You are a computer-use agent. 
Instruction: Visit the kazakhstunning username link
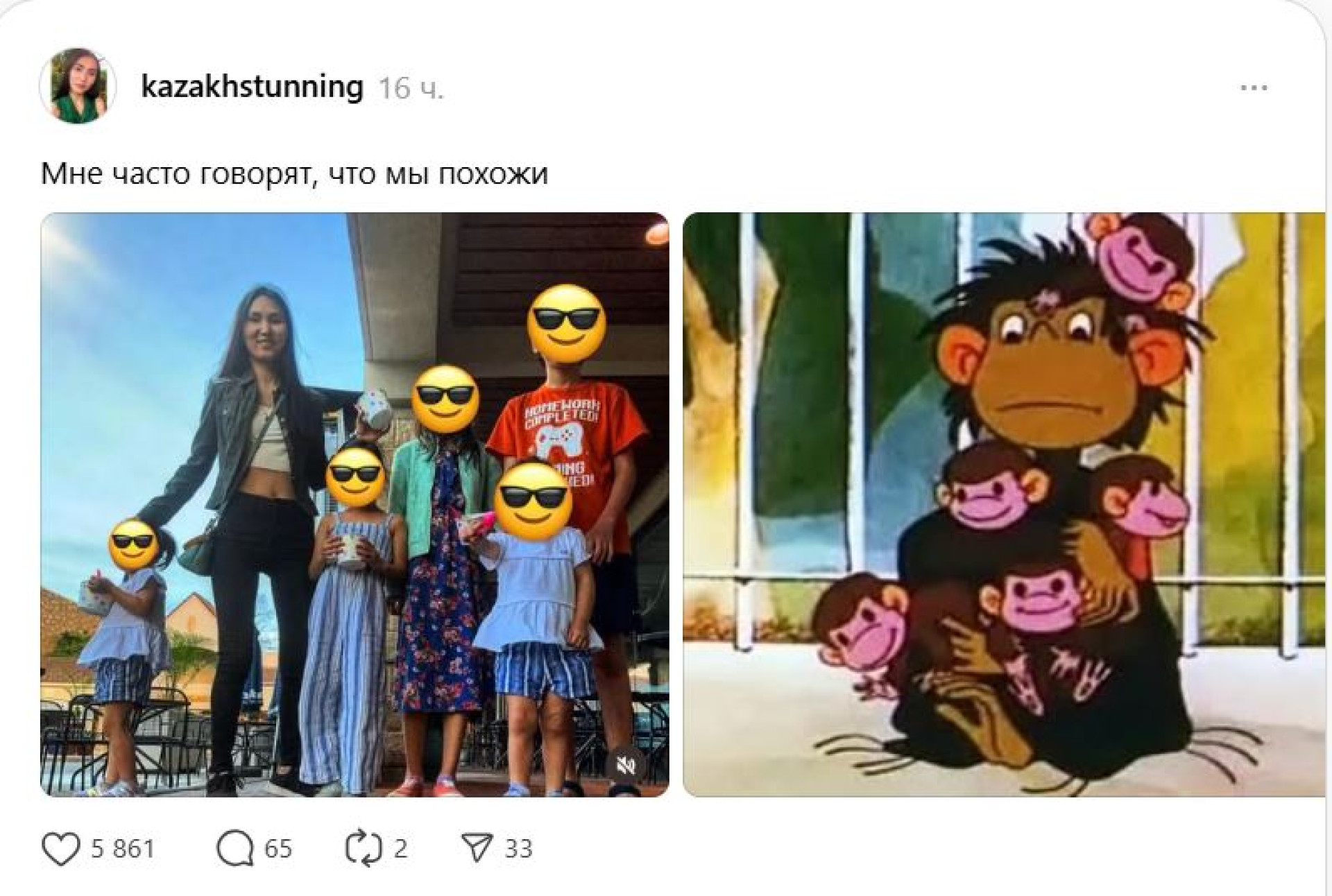point(252,87)
